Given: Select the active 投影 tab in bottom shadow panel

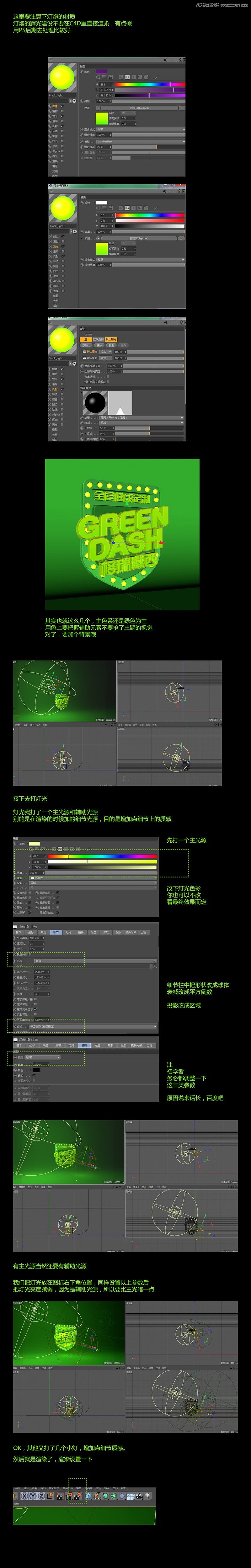Looking at the screenshot, I should tap(84, 1046).
